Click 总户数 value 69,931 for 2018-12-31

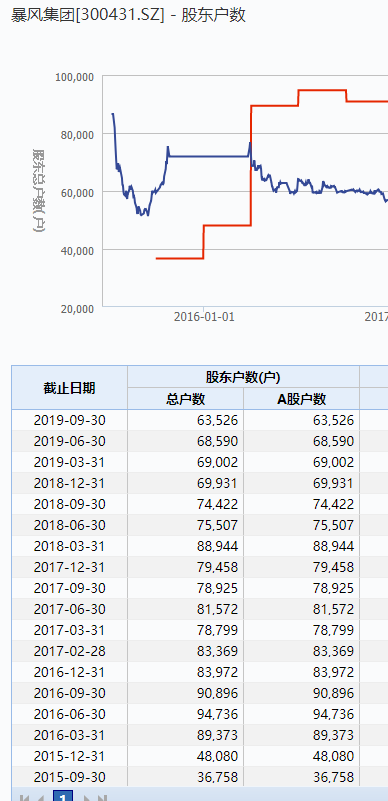tap(217, 483)
